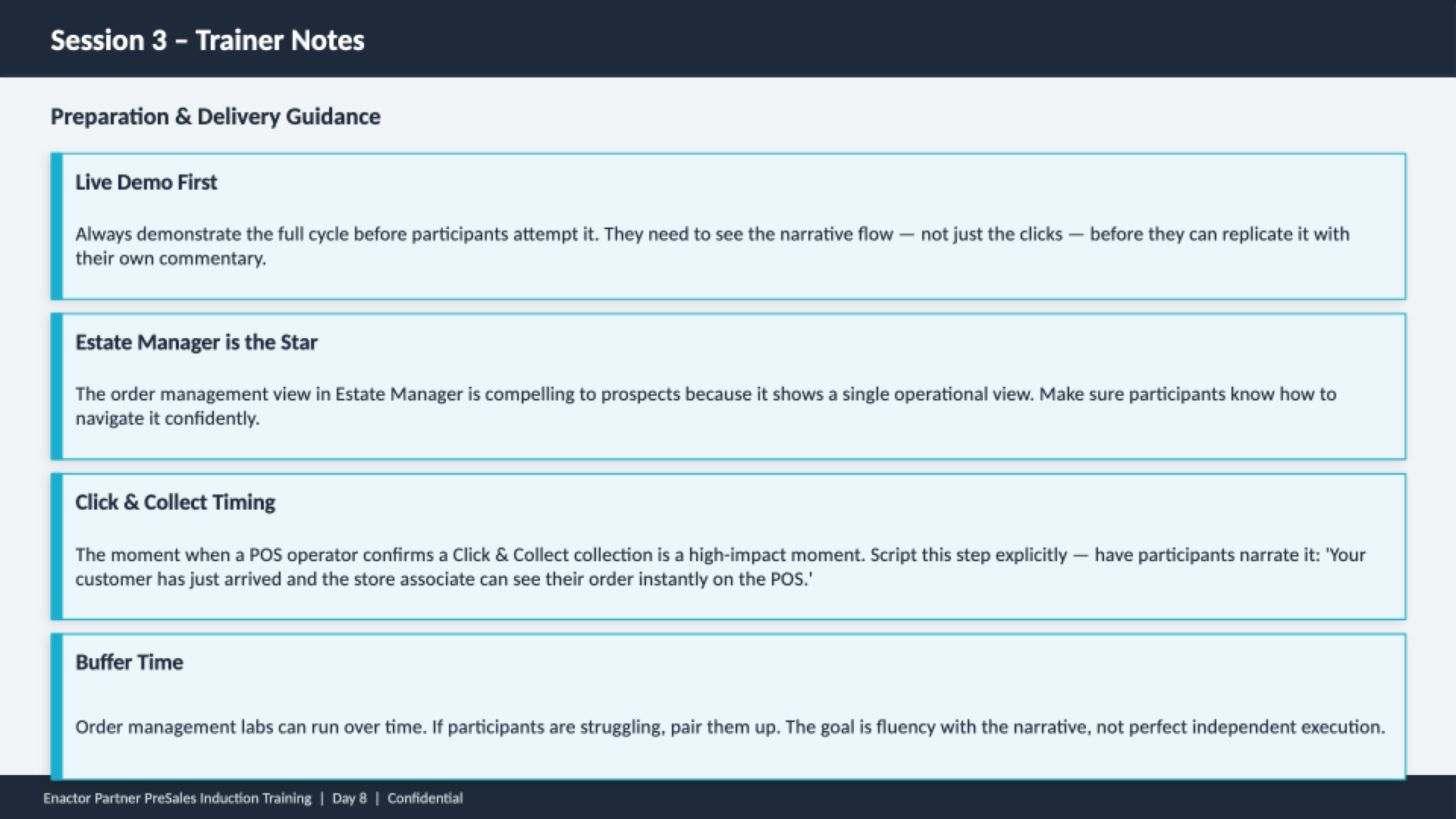
Task: Click the sentence beginning "The goal is fluency"
Action: click(x=1084, y=727)
